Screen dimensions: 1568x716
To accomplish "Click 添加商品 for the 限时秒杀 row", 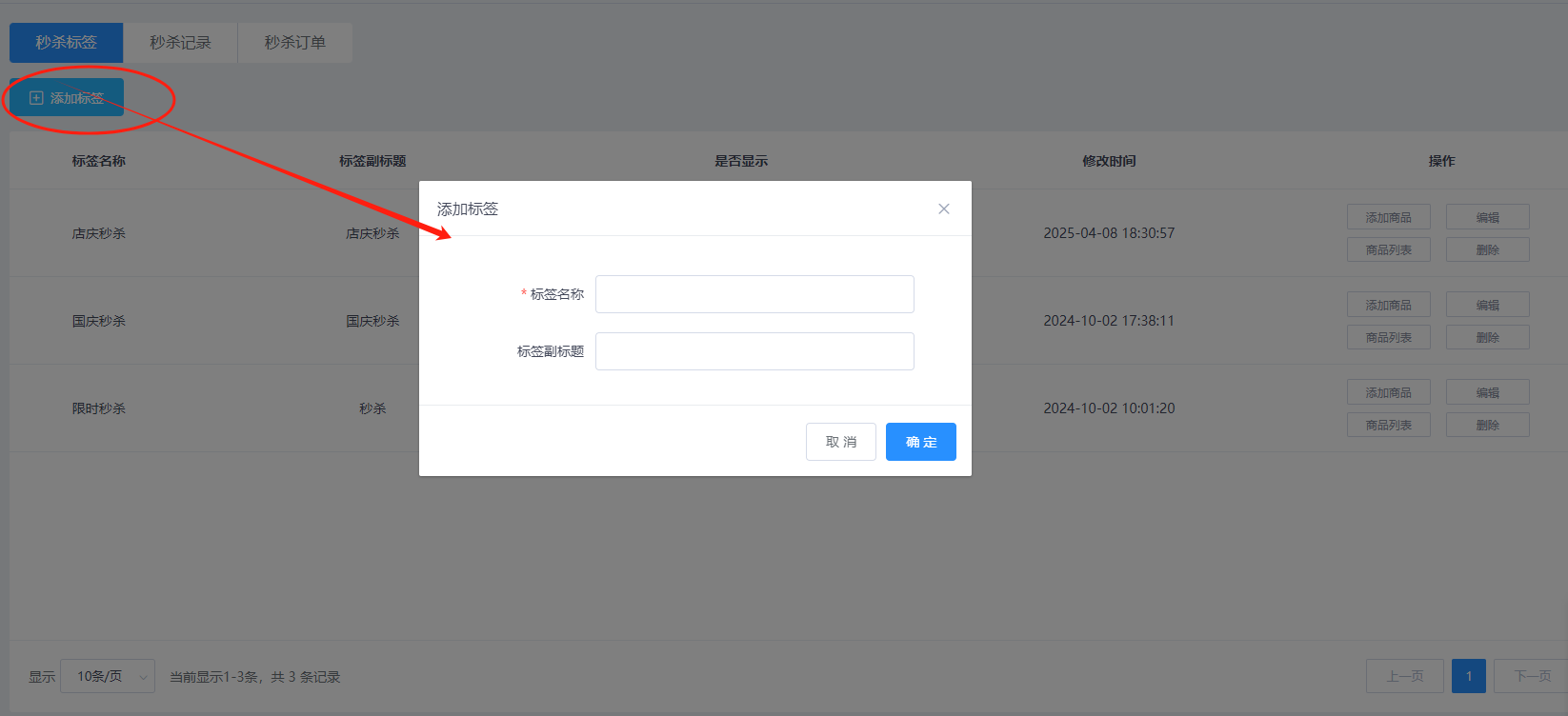I will point(1388,392).
